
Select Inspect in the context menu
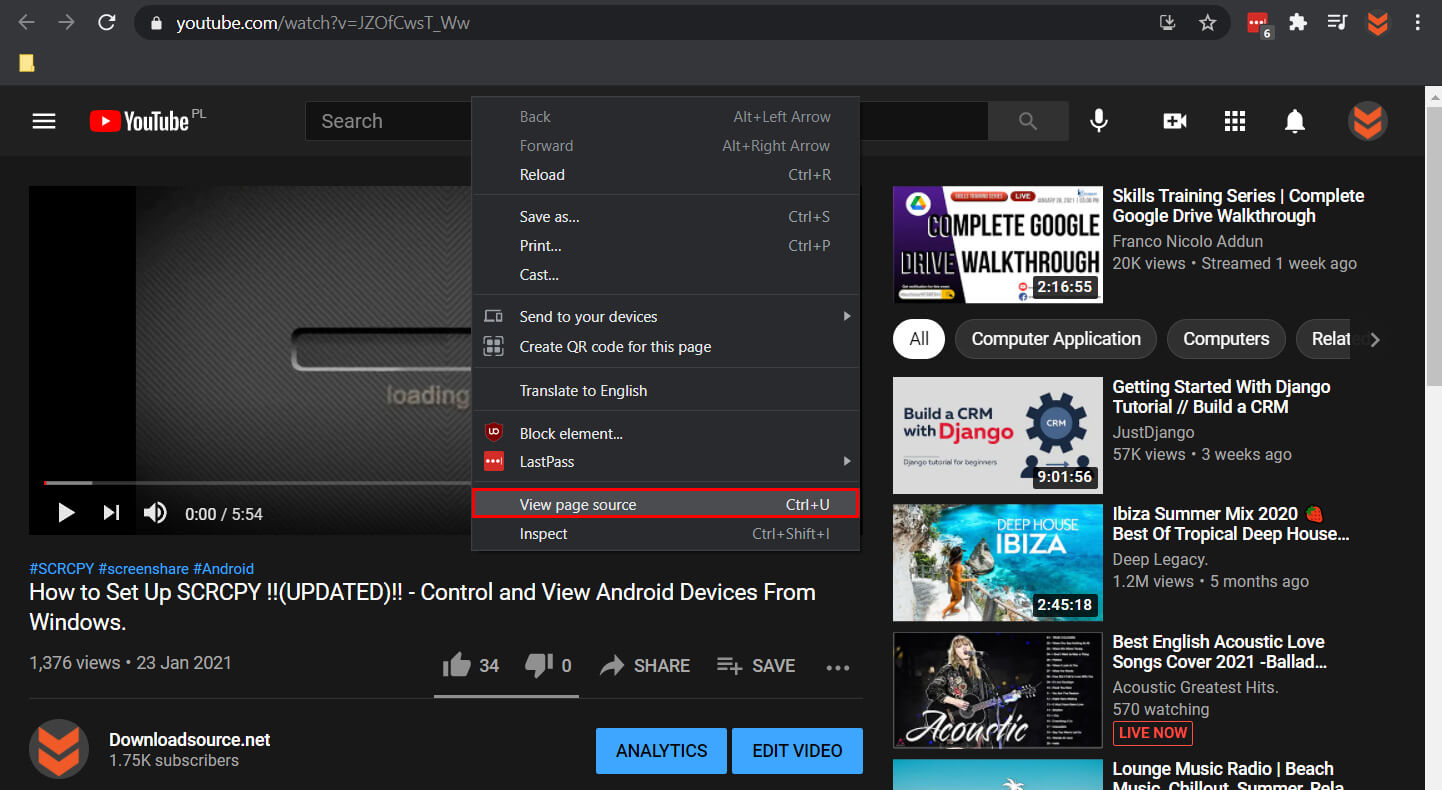[666, 534]
